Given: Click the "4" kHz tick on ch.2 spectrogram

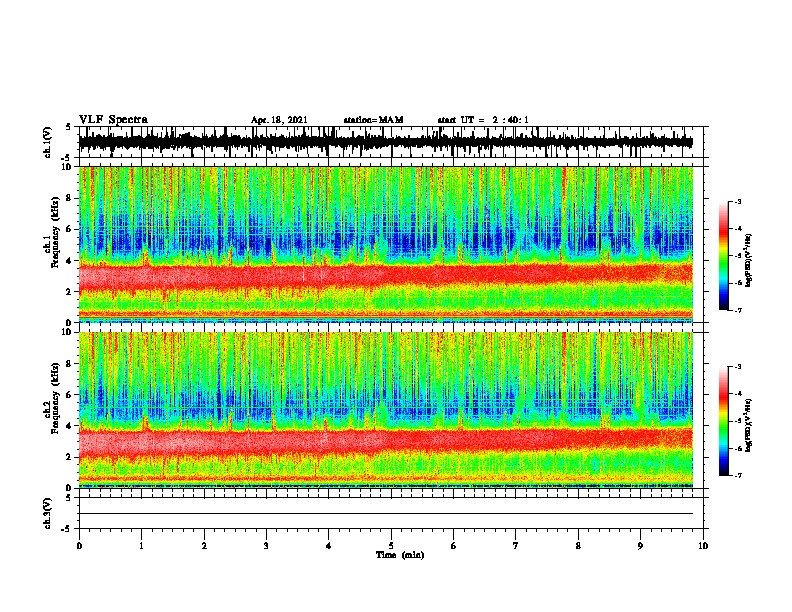Looking at the screenshot, I should 70,426.
